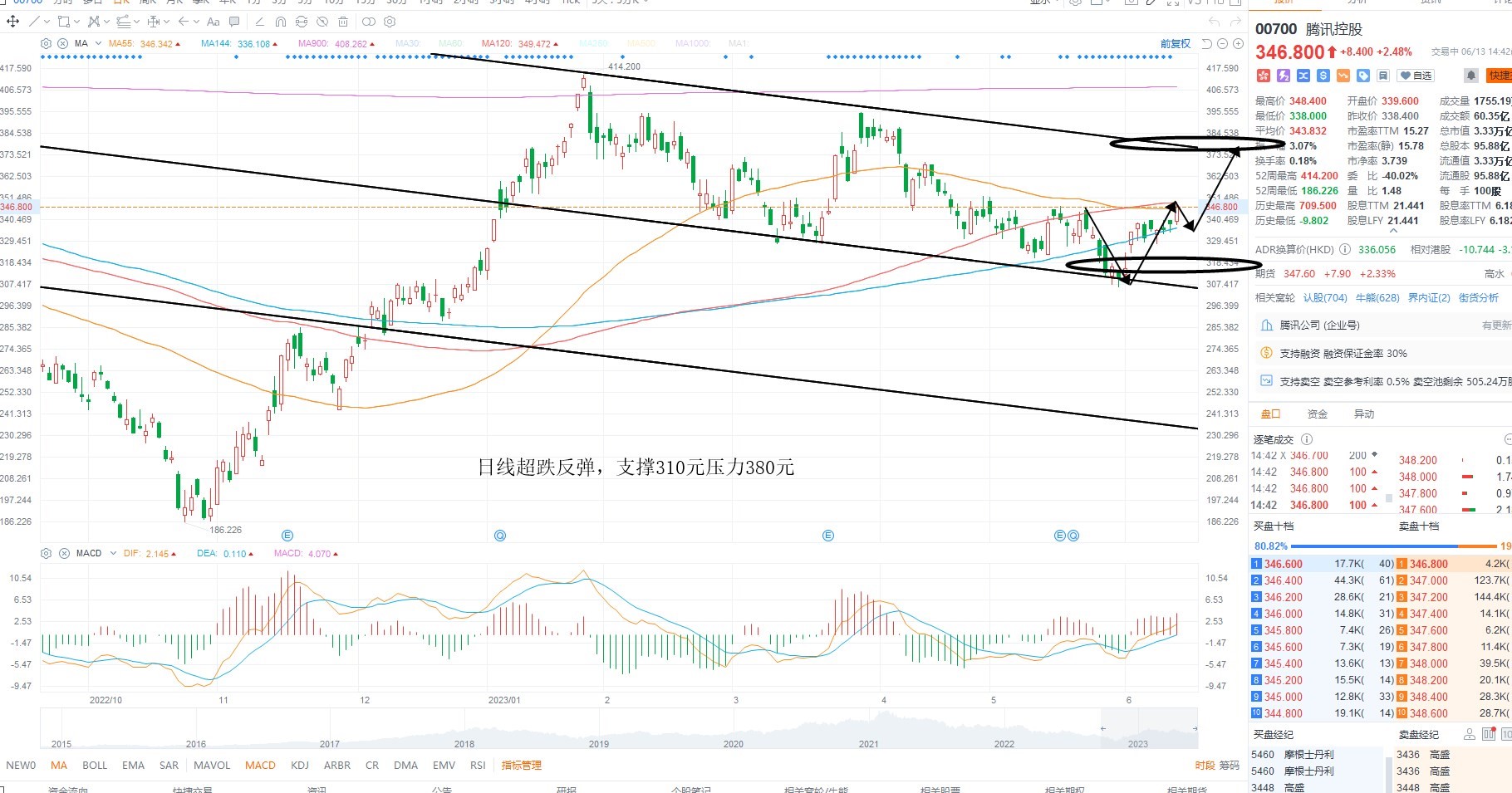This screenshot has width=1512, height=793.
Task: Click the bell price alert icon
Action: [1470, 76]
